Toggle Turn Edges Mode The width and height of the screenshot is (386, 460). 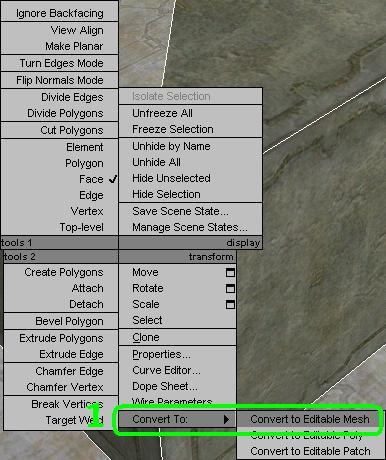[61, 63]
